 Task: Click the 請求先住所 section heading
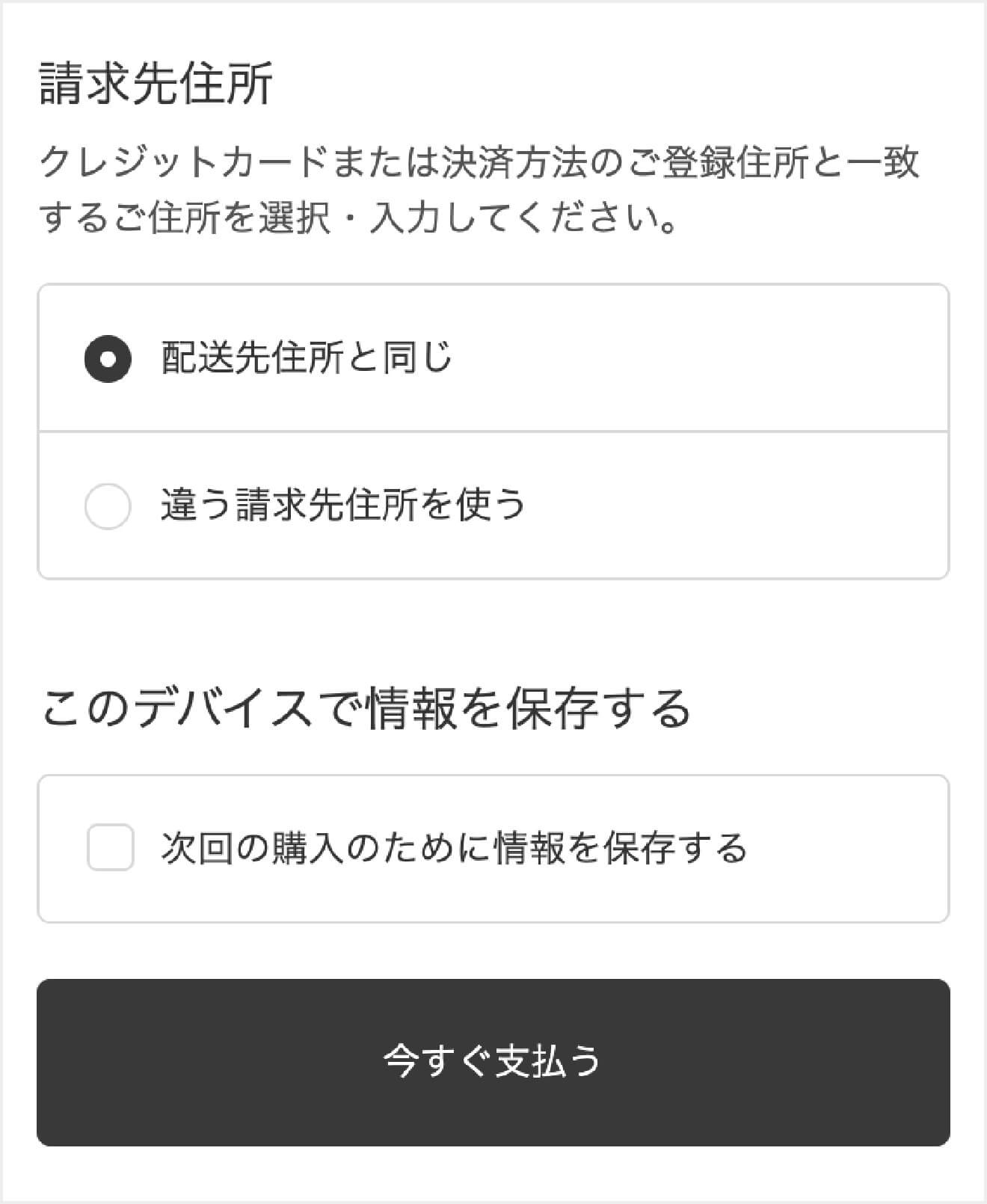156,84
